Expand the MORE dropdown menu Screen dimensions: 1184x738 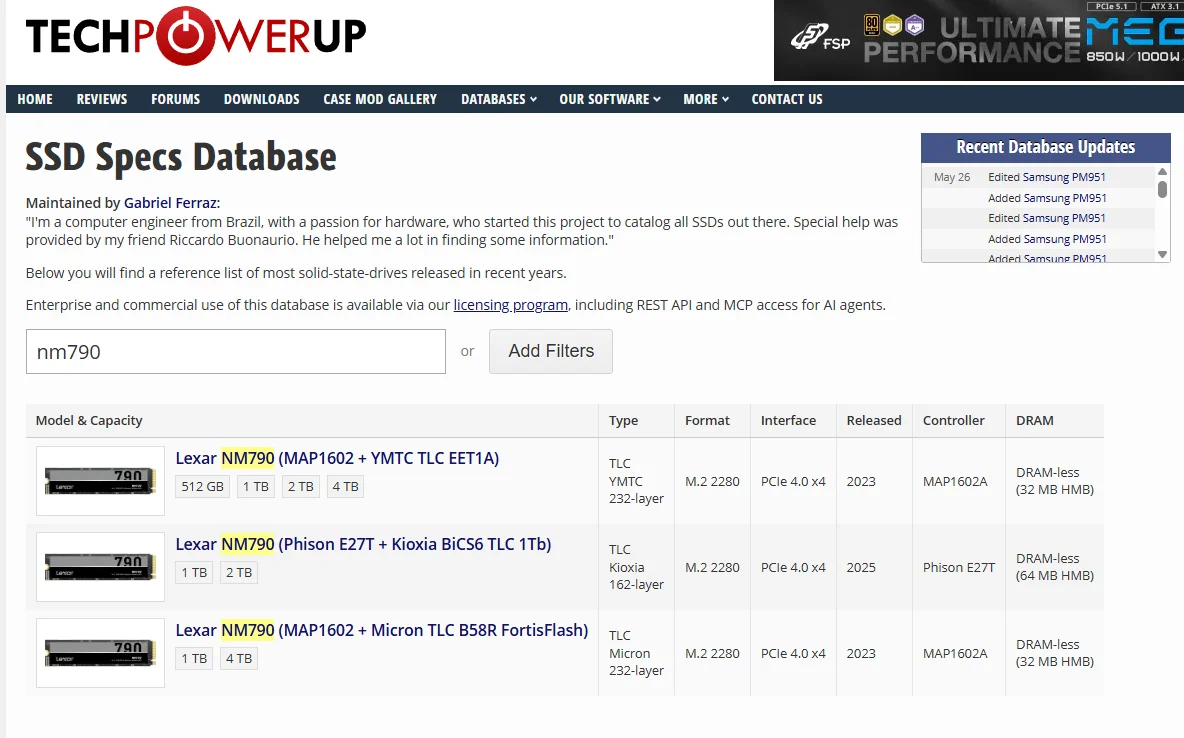pos(706,99)
